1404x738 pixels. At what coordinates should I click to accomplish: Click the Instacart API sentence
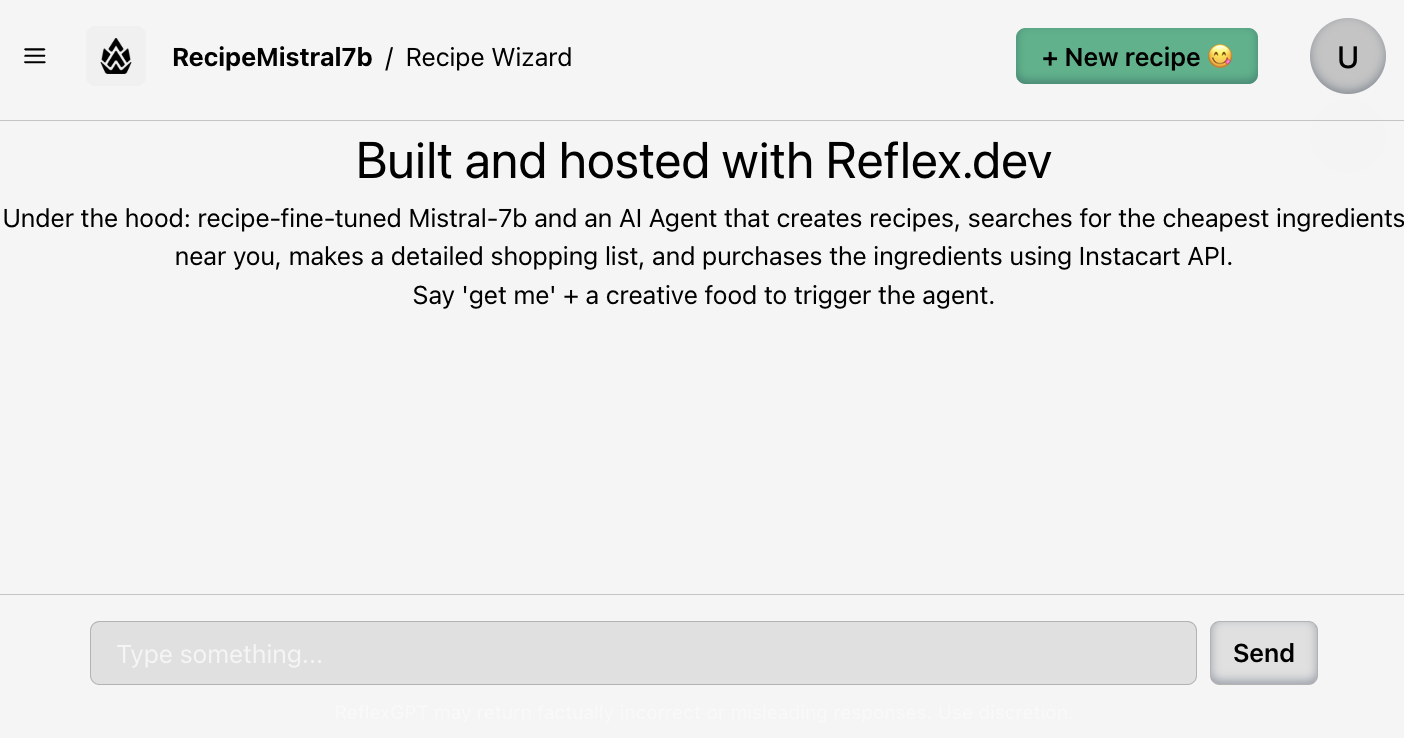pos(704,256)
